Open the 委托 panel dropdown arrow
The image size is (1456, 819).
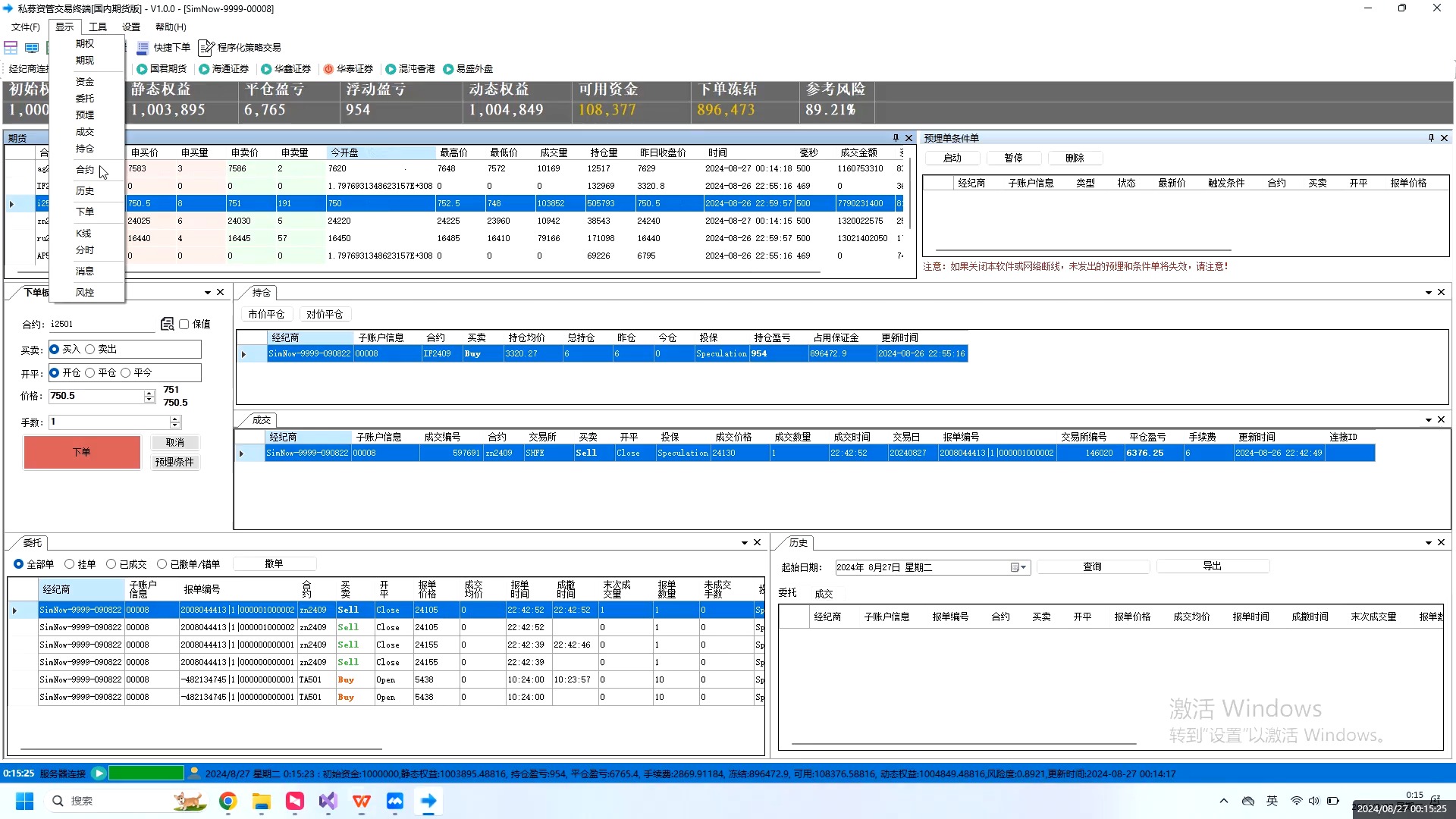(x=745, y=543)
